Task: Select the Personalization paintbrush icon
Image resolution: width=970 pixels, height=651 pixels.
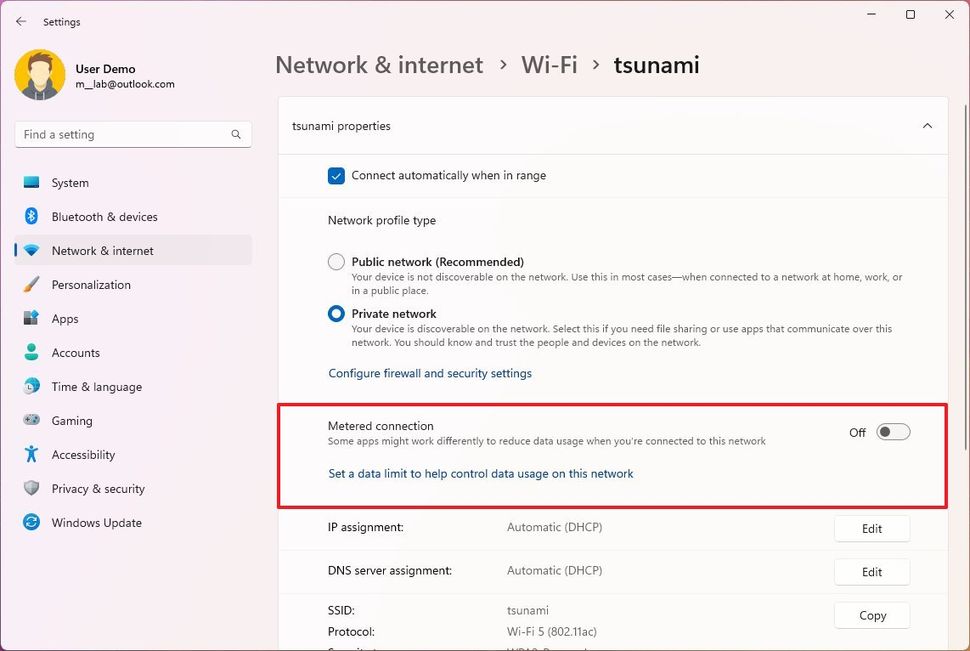Action: point(30,285)
